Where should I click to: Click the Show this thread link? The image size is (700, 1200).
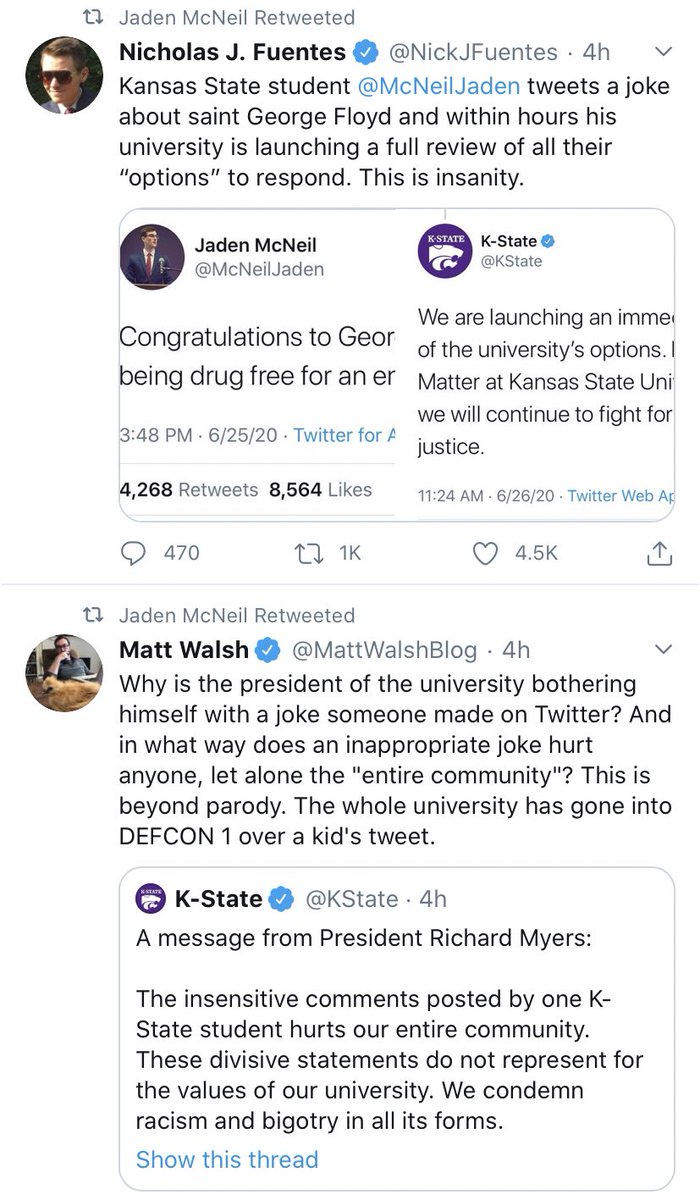pyautogui.click(x=227, y=1160)
